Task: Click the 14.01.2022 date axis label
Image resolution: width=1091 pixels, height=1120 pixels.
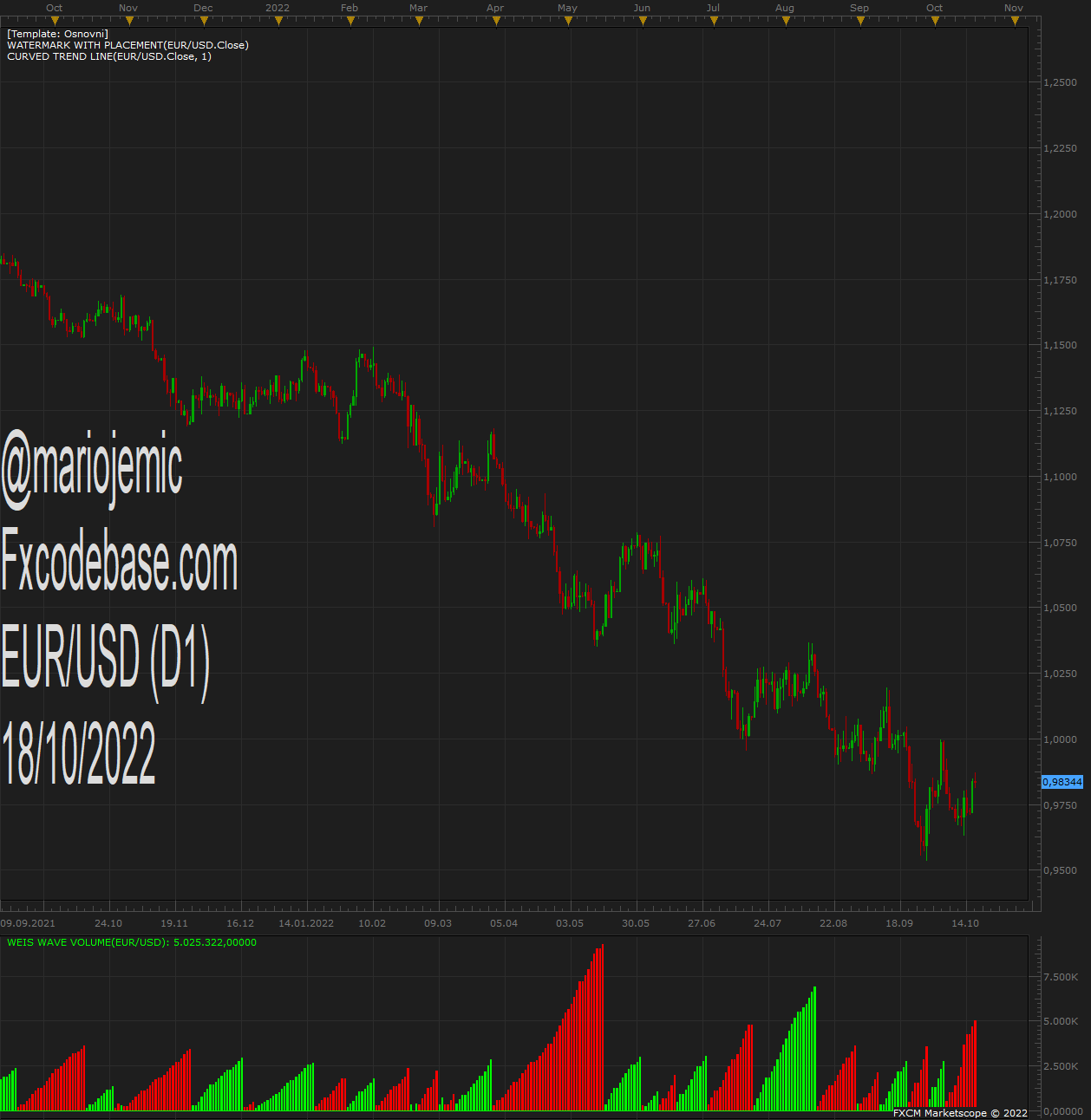Action: [306, 923]
